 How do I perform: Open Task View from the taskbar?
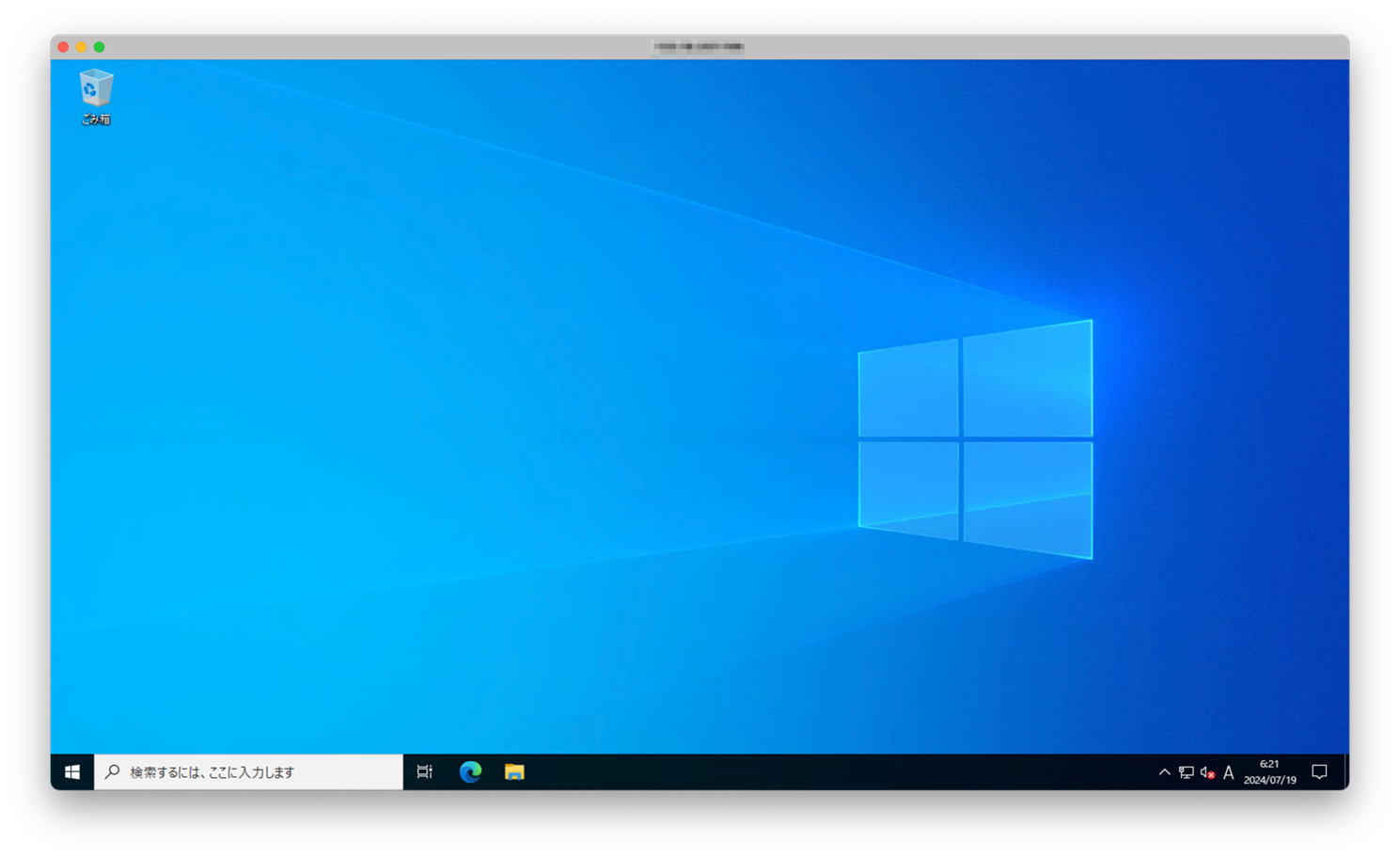(x=425, y=772)
